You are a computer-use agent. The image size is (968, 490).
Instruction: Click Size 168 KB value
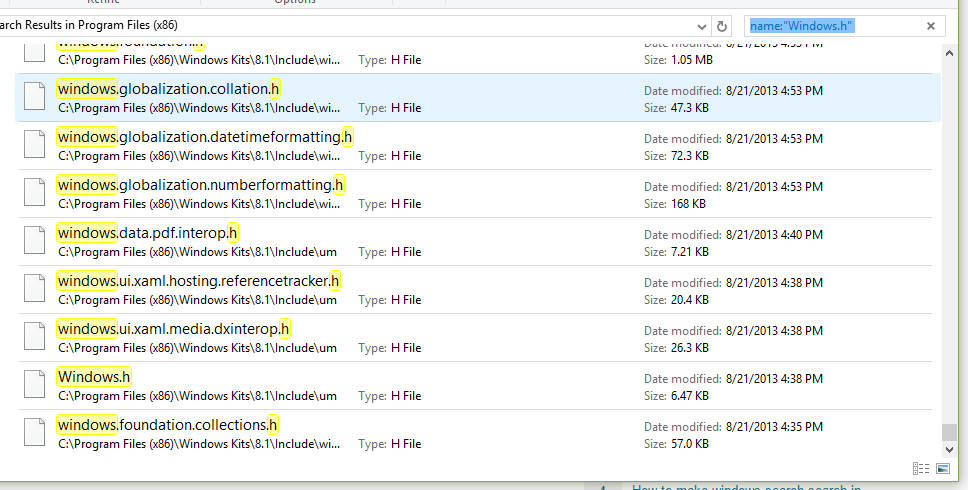coord(688,204)
